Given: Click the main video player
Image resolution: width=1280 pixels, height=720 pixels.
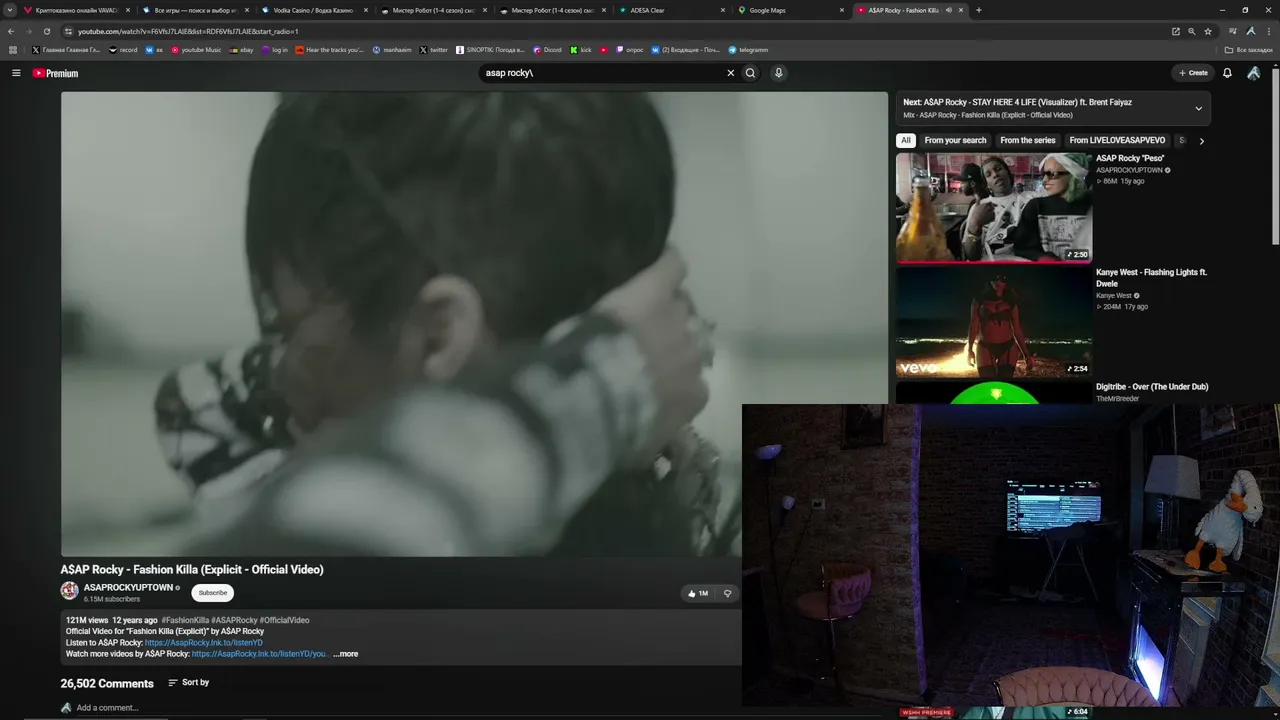Looking at the screenshot, I should 474,324.
